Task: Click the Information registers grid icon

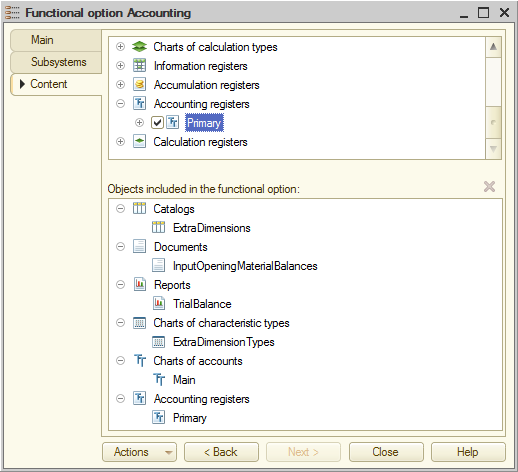Action: [x=139, y=66]
